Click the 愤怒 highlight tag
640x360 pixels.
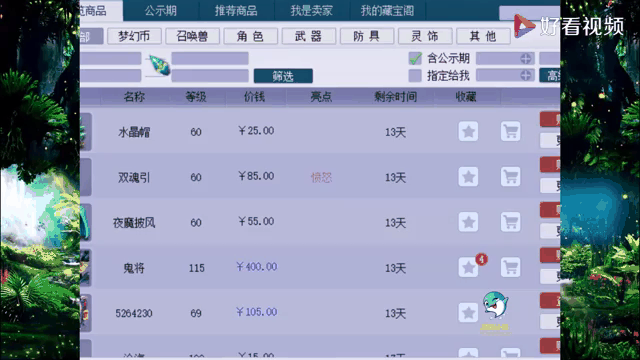321,178
